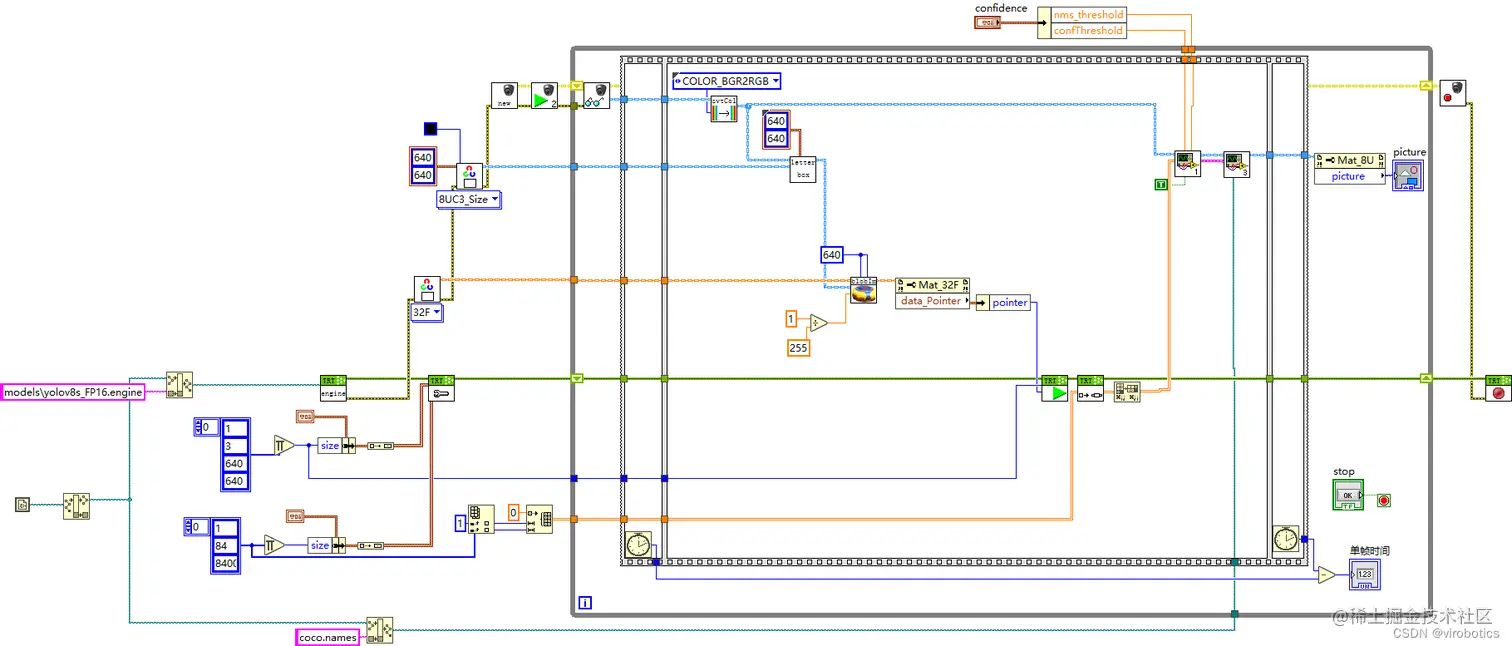Click index stepper of array containing 1, 84, 8400
The image size is (1512, 646).
197,526
